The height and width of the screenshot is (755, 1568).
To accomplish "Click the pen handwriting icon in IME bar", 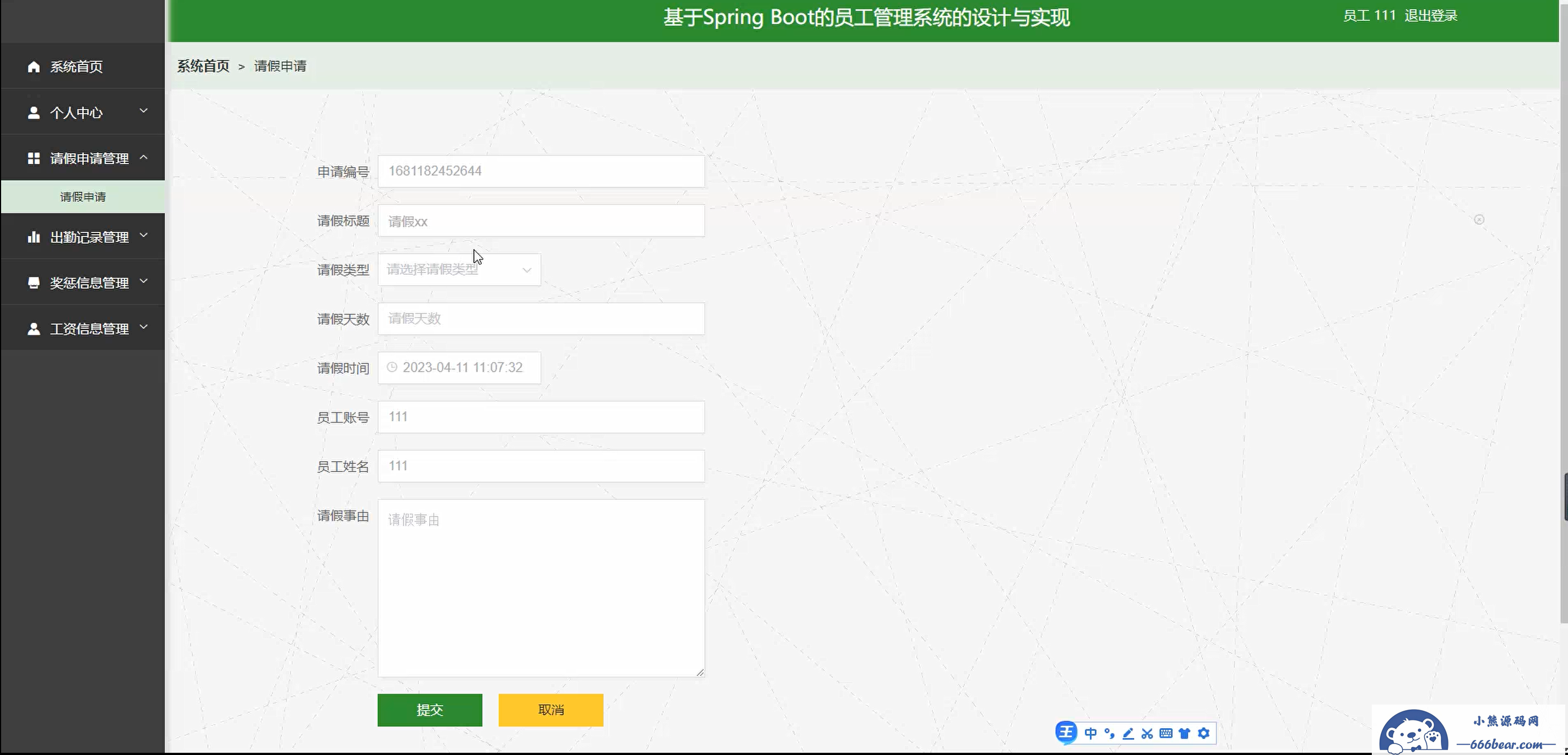I will [1128, 733].
